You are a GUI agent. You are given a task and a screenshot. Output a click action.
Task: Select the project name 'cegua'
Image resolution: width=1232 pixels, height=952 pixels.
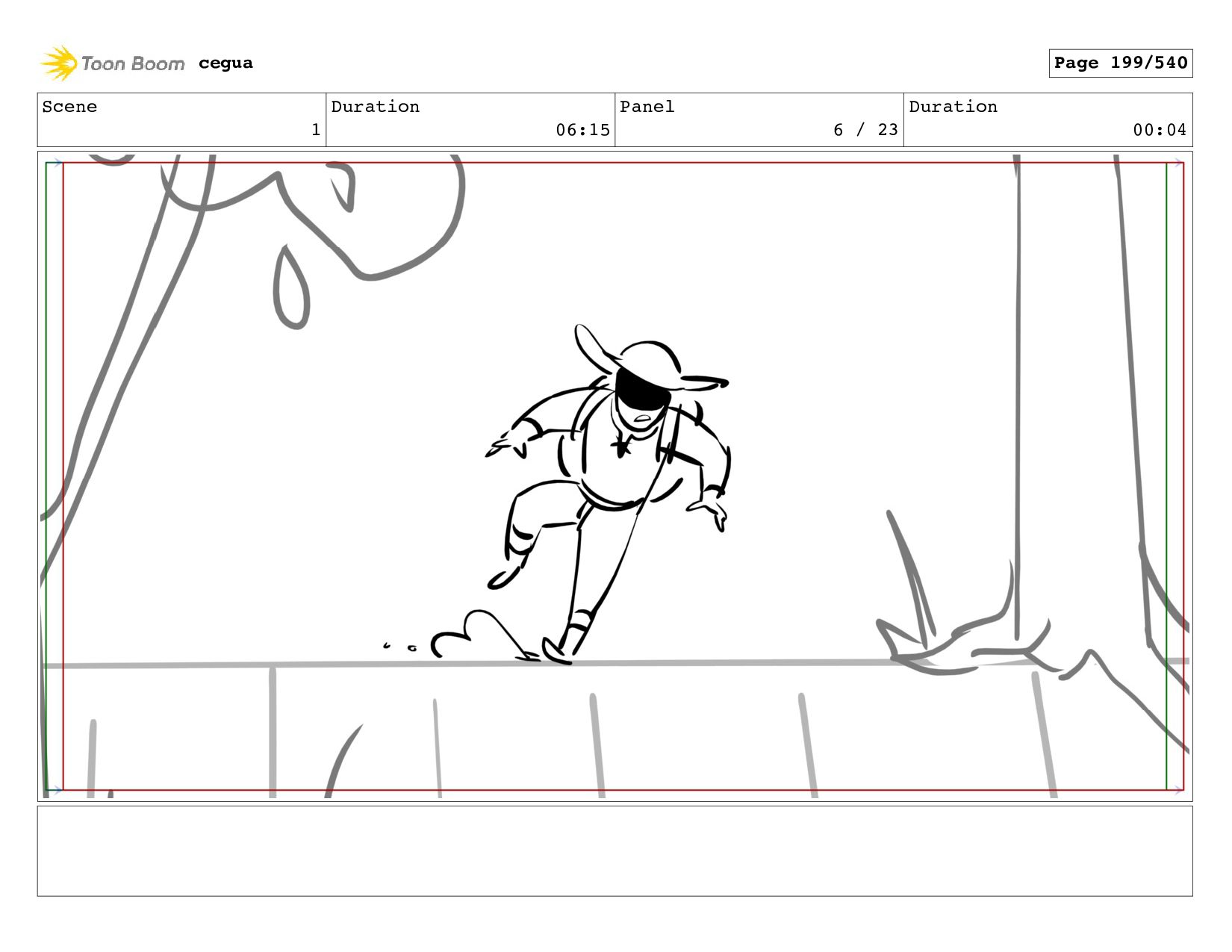click(x=225, y=63)
